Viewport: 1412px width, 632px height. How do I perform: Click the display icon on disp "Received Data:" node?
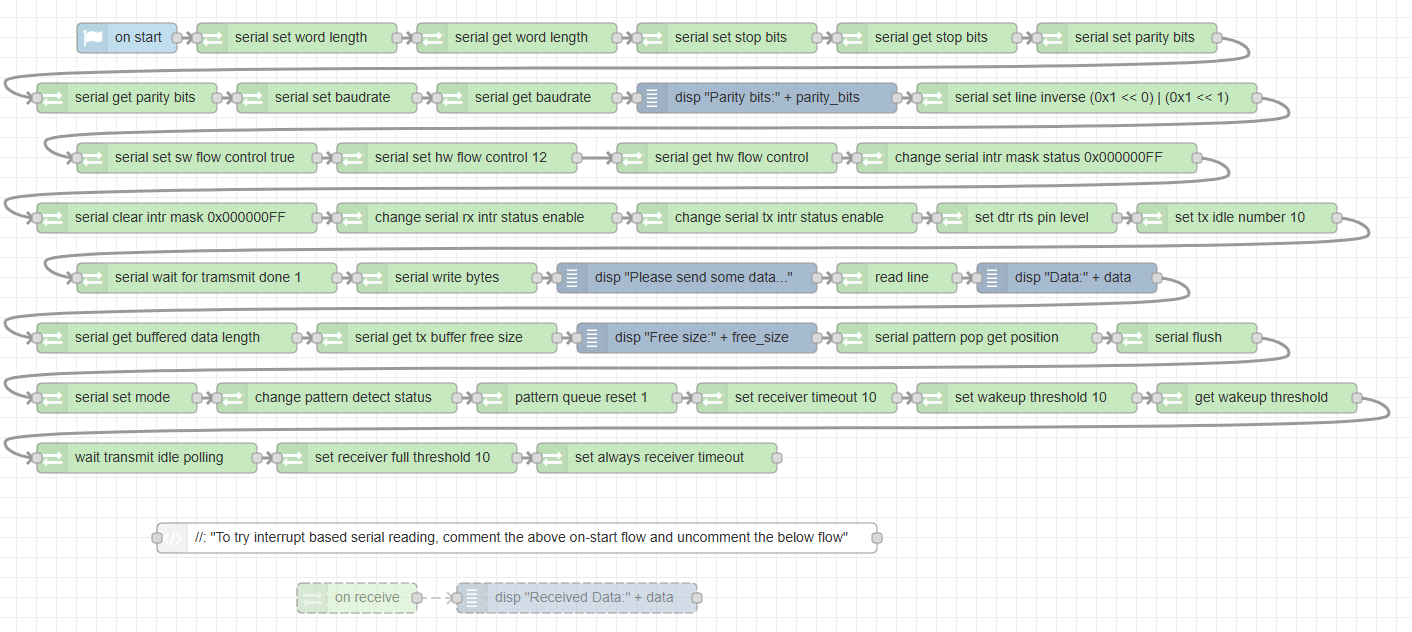[472, 598]
